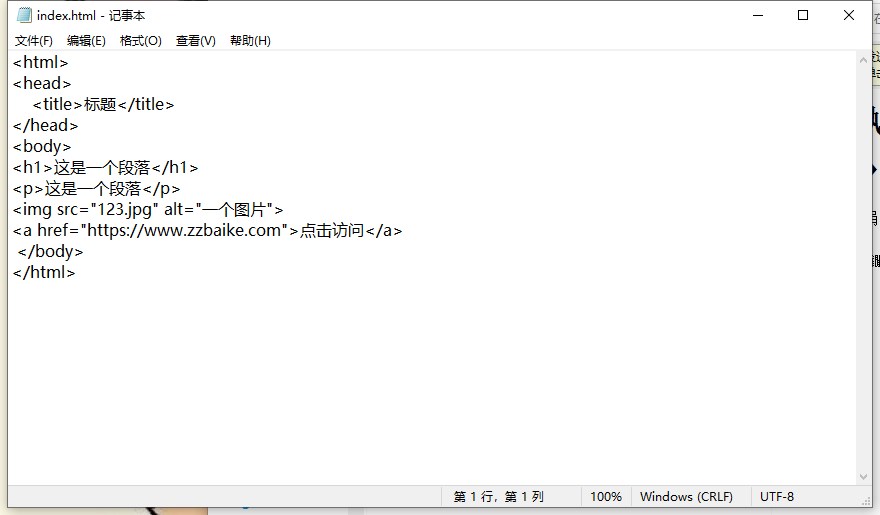
Task: Click the index.html - 记事本 window title
Action: point(91,16)
